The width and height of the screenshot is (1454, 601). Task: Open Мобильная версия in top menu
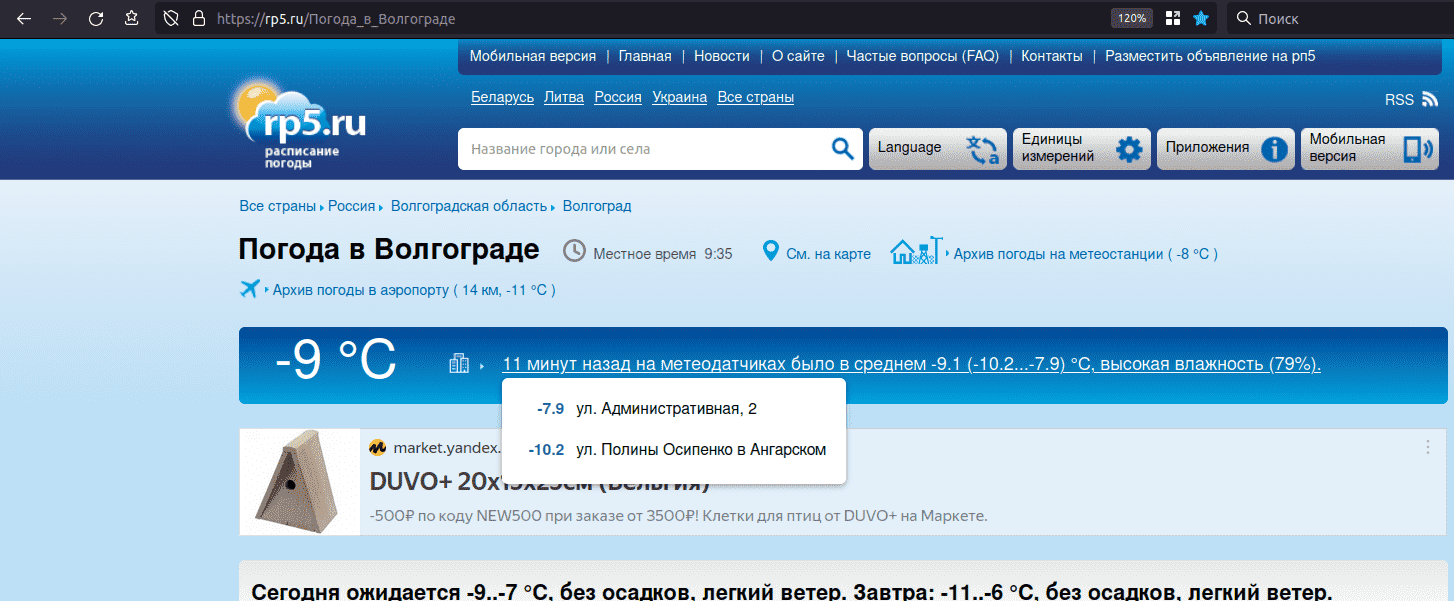[x=533, y=56]
